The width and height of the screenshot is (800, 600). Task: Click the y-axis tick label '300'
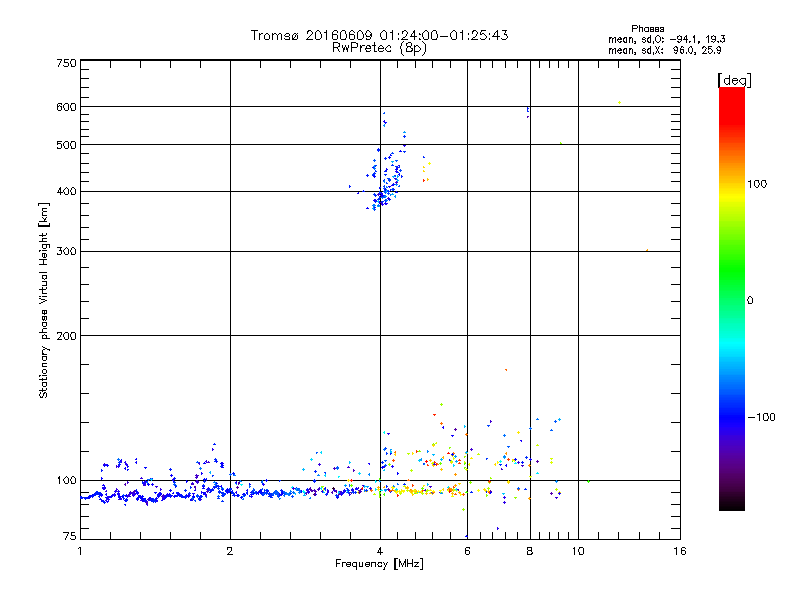tap(67, 251)
